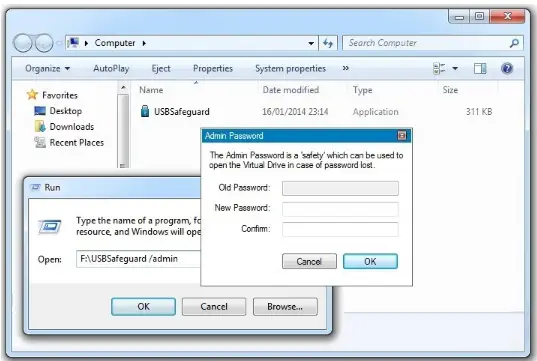The width and height of the screenshot is (537, 361).
Task: Click the search magnifier icon
Action: click(514, 43)
